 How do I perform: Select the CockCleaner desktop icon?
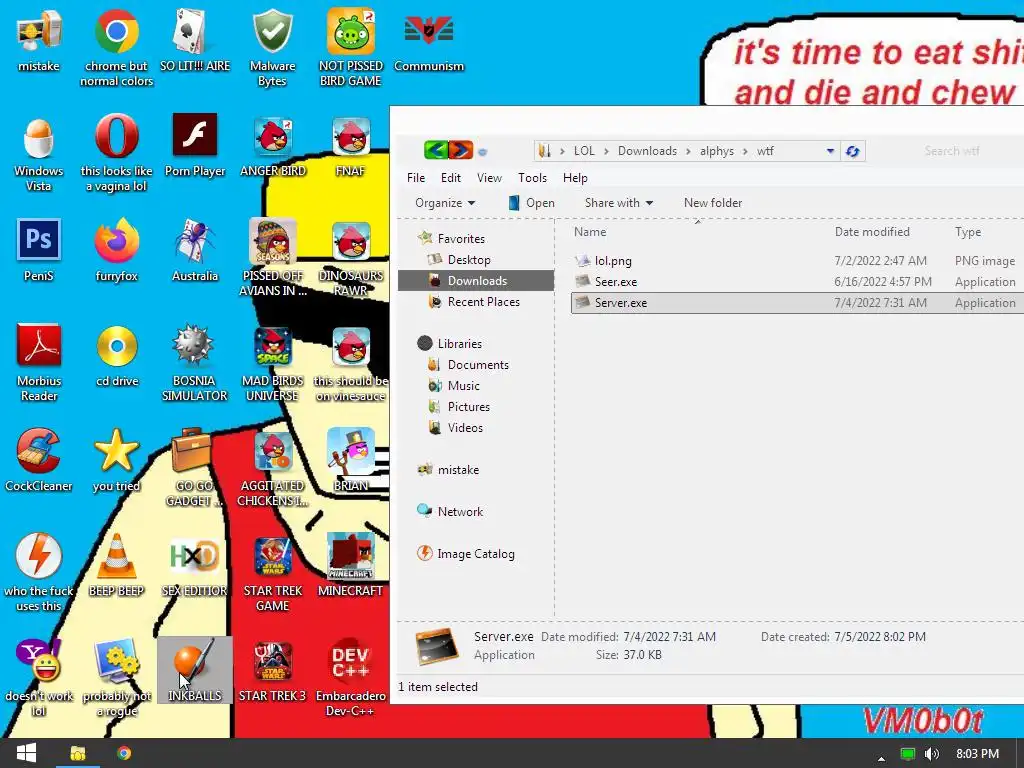(x=39, y=460)
